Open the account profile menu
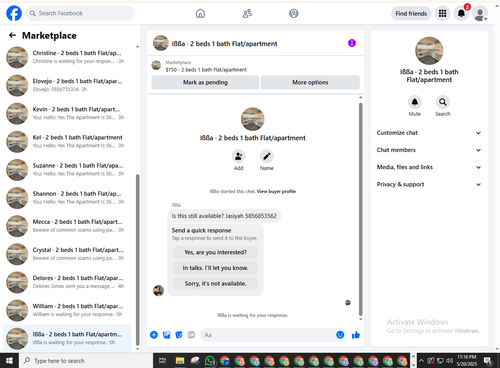Image resolution: width=500 pixels, height=368 pixels. point(480,14)
